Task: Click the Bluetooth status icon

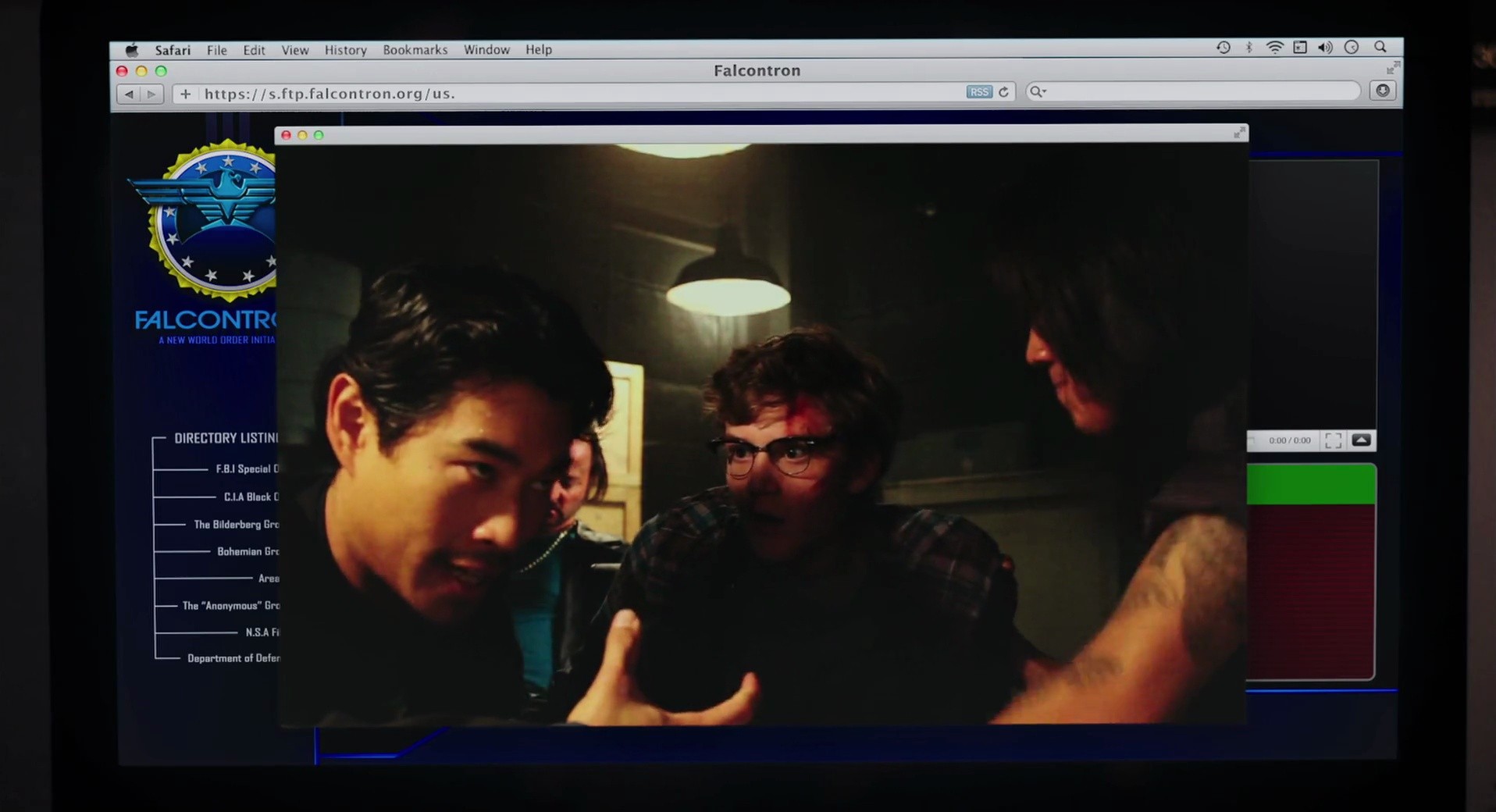Action: click(1249, 48)
